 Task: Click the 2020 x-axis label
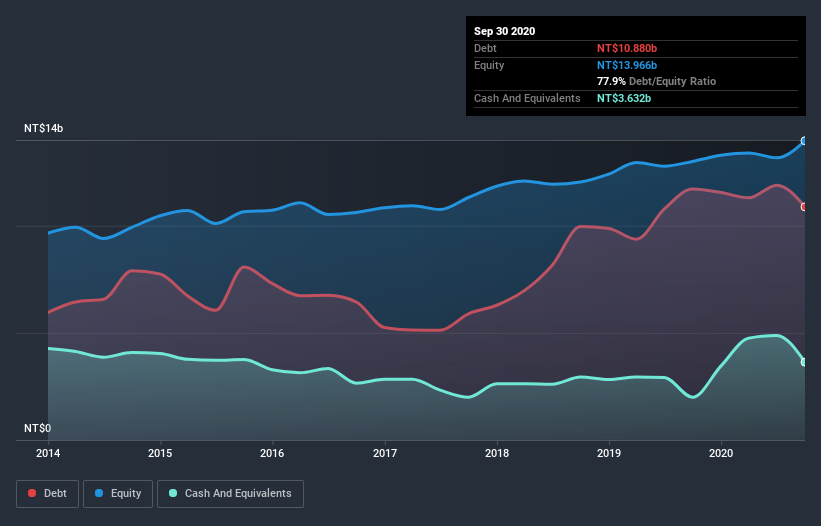tap(720, 453)
